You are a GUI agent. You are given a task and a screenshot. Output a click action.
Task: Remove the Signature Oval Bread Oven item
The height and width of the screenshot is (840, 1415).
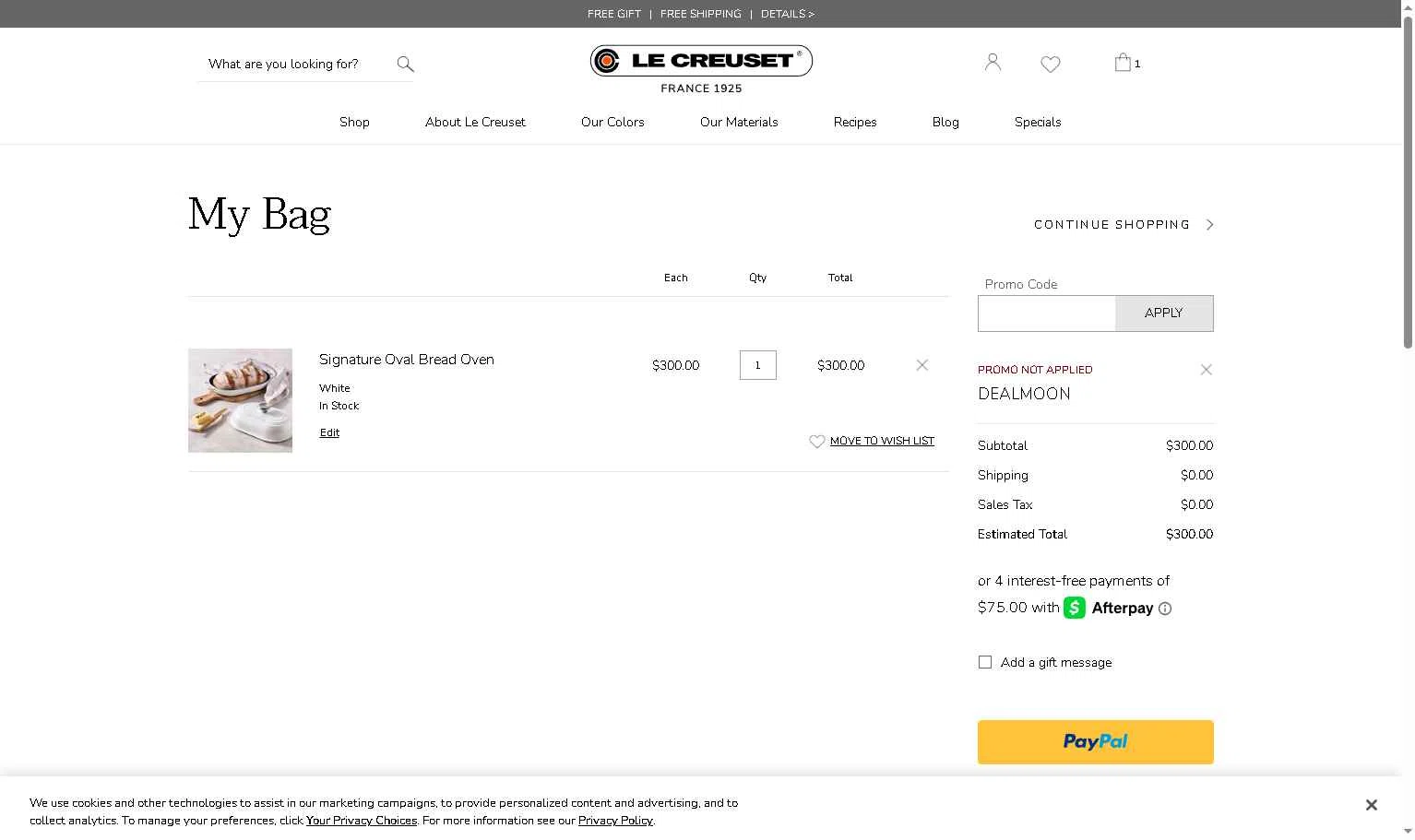pyautogui.click(x=922, y=365)
